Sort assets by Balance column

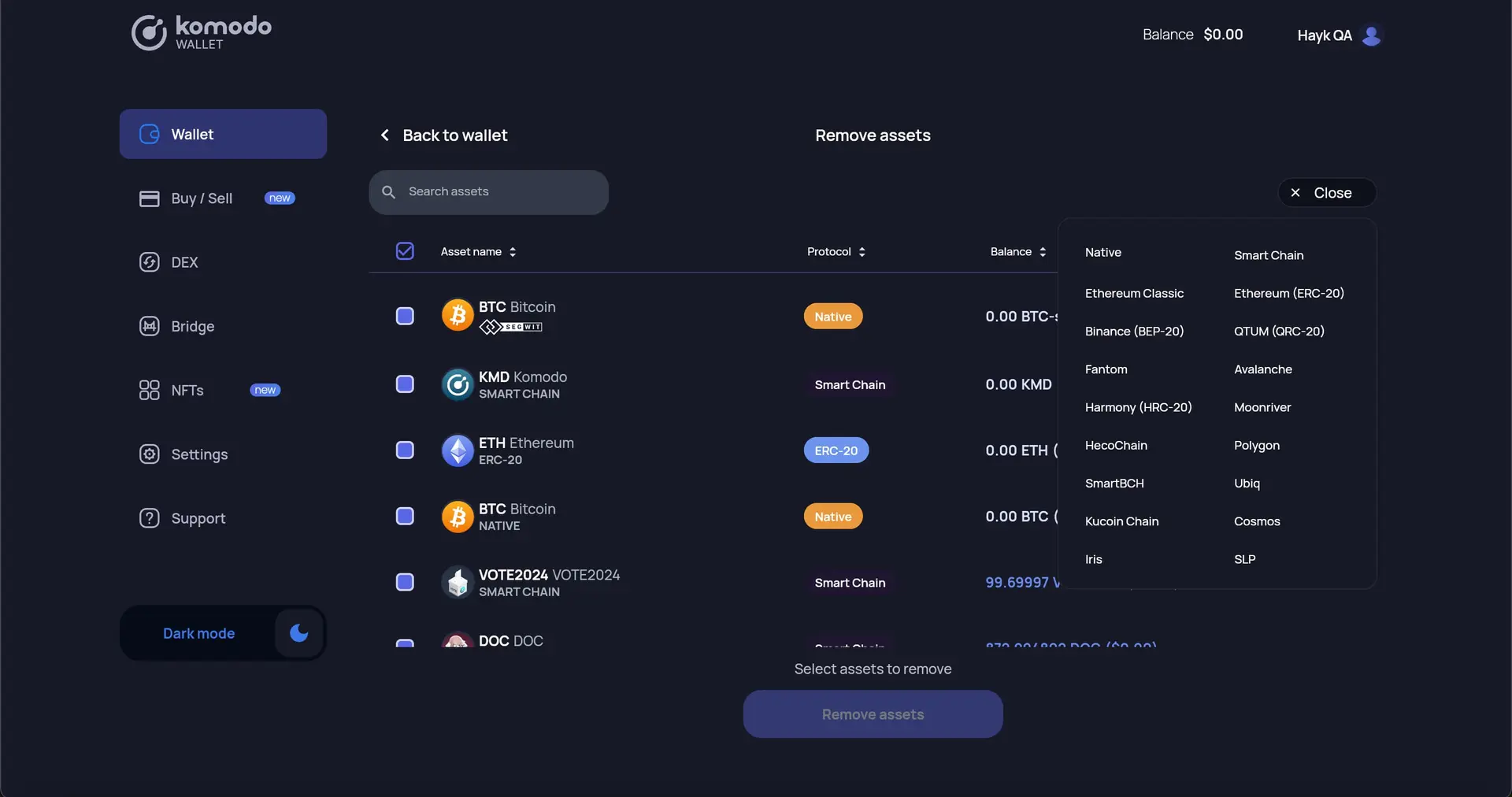[x=1017, y=251]
